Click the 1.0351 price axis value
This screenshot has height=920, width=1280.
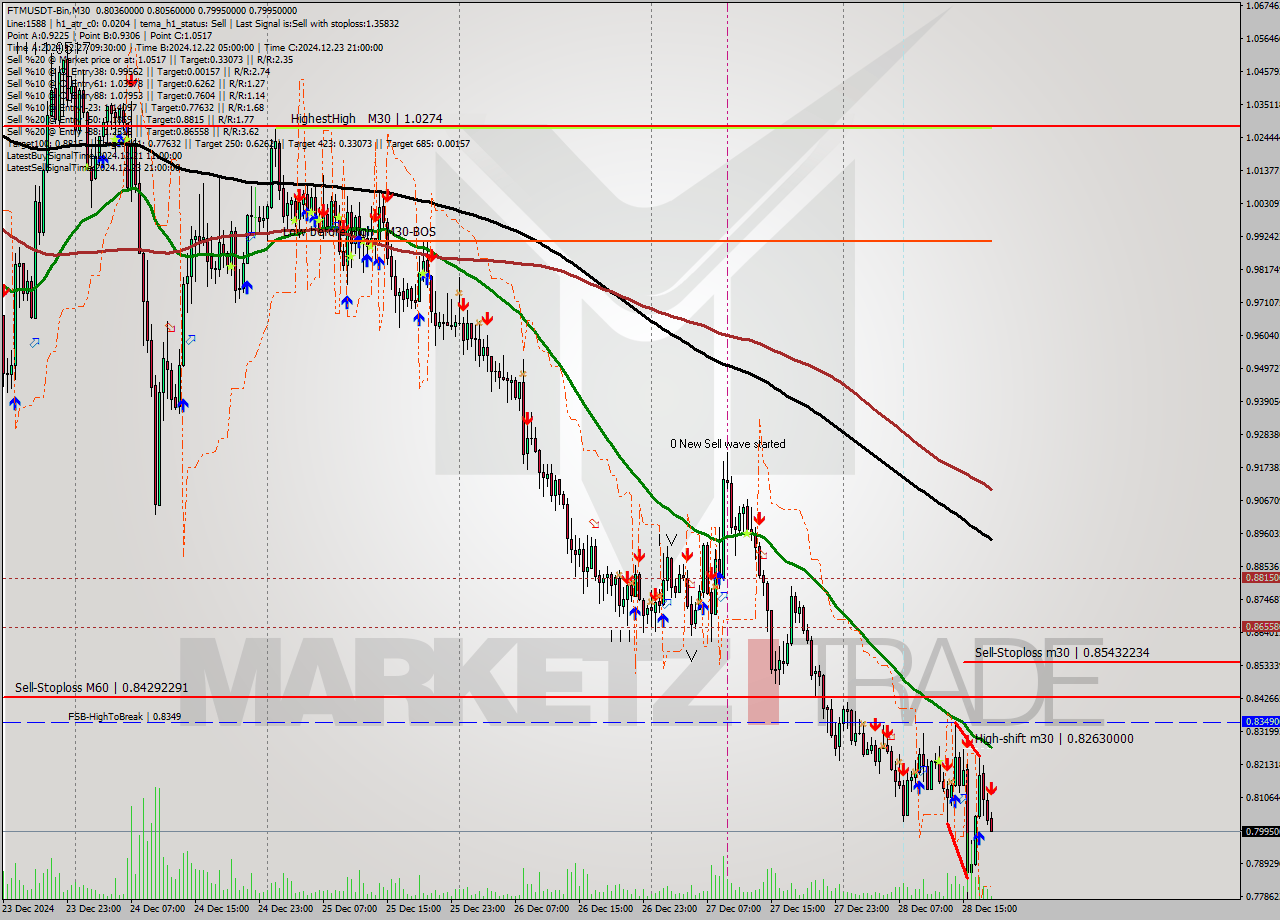[1261, 104]
